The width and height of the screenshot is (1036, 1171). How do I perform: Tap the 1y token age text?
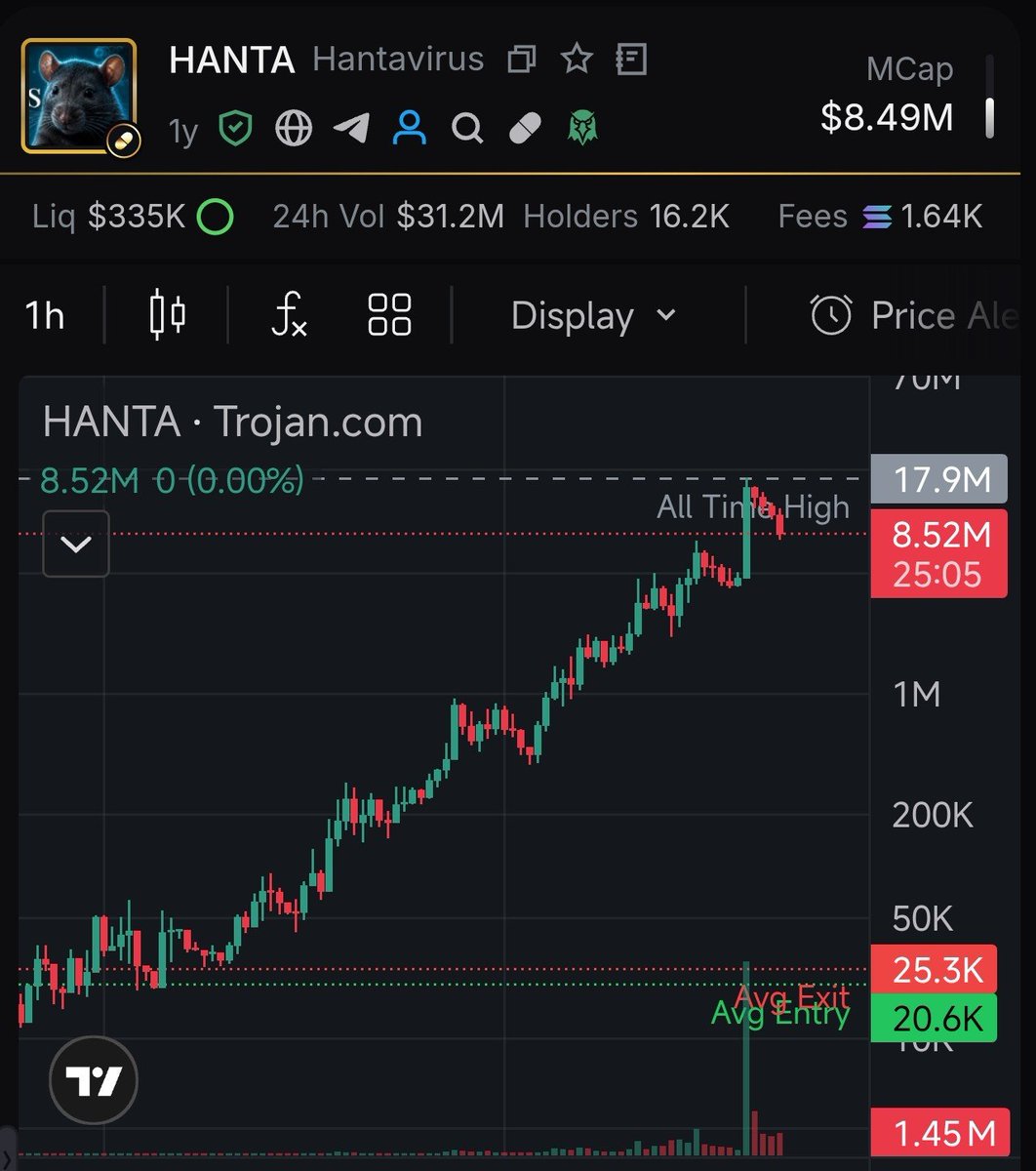click(x=183, y=130)
